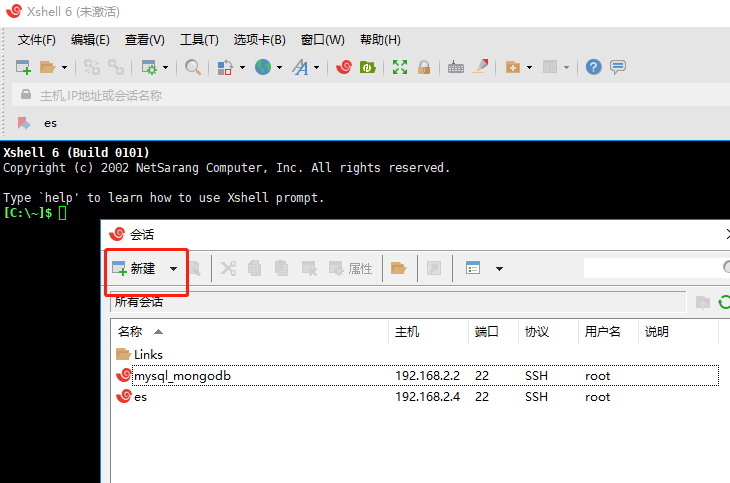Click the 说明 column header

[678, 332]
